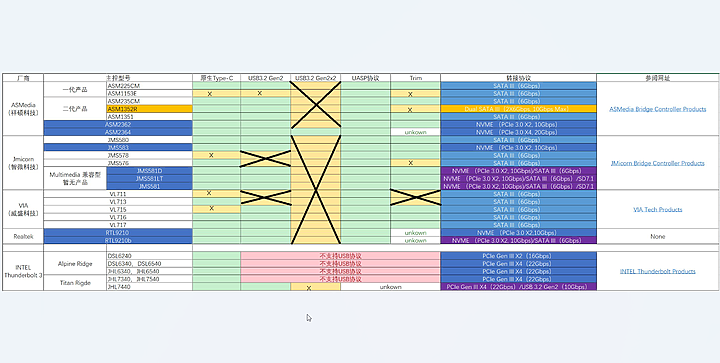The height and width of the screenshot is (363, 720).
Task: Select the 主控型号 header cell
Action: (118, 78)
